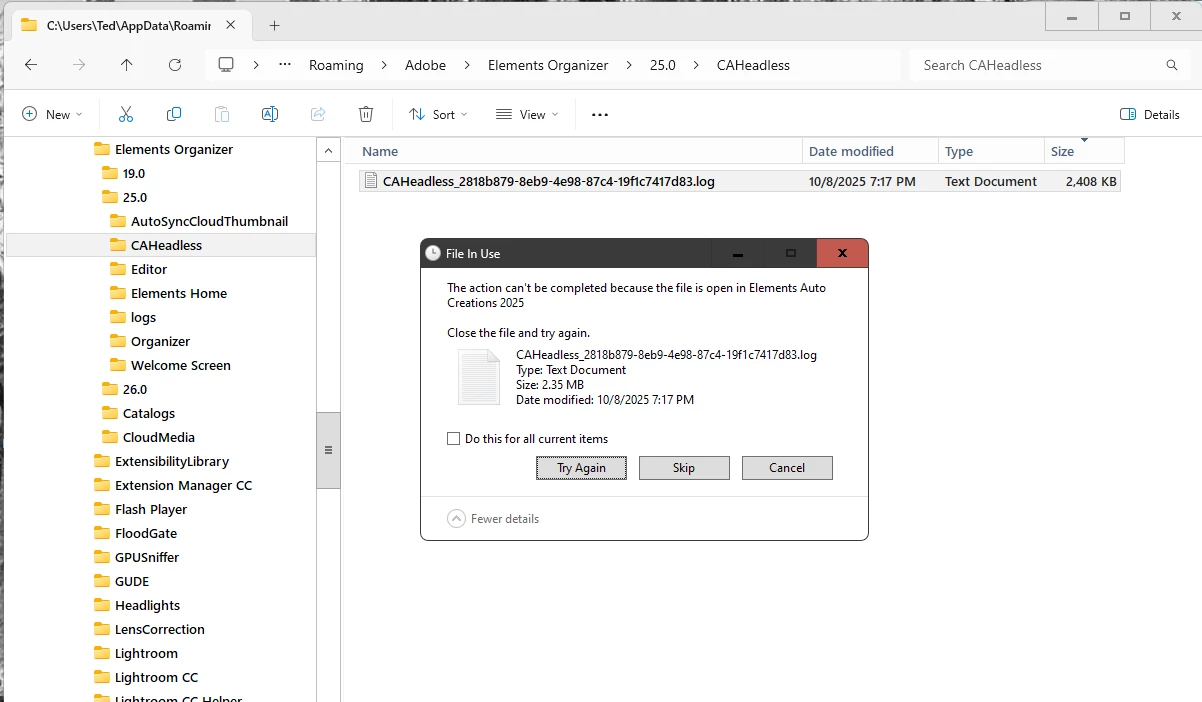Click the Skip button

(x=684, y=468)
